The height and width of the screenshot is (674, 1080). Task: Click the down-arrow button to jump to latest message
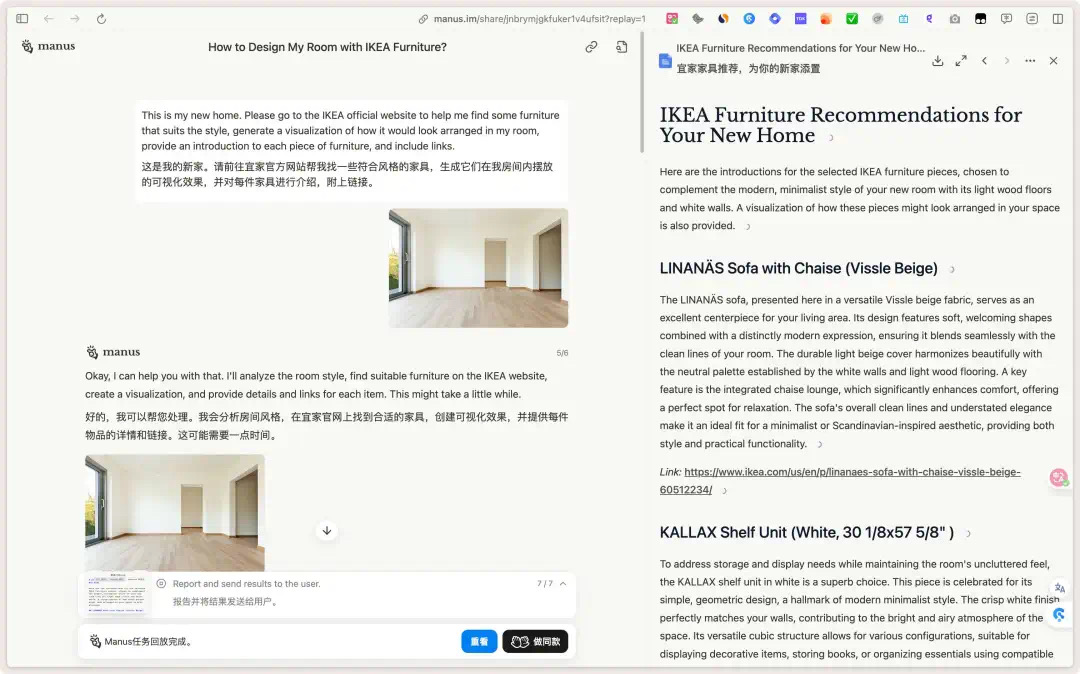pyautogui.click(x=327, y=530)
